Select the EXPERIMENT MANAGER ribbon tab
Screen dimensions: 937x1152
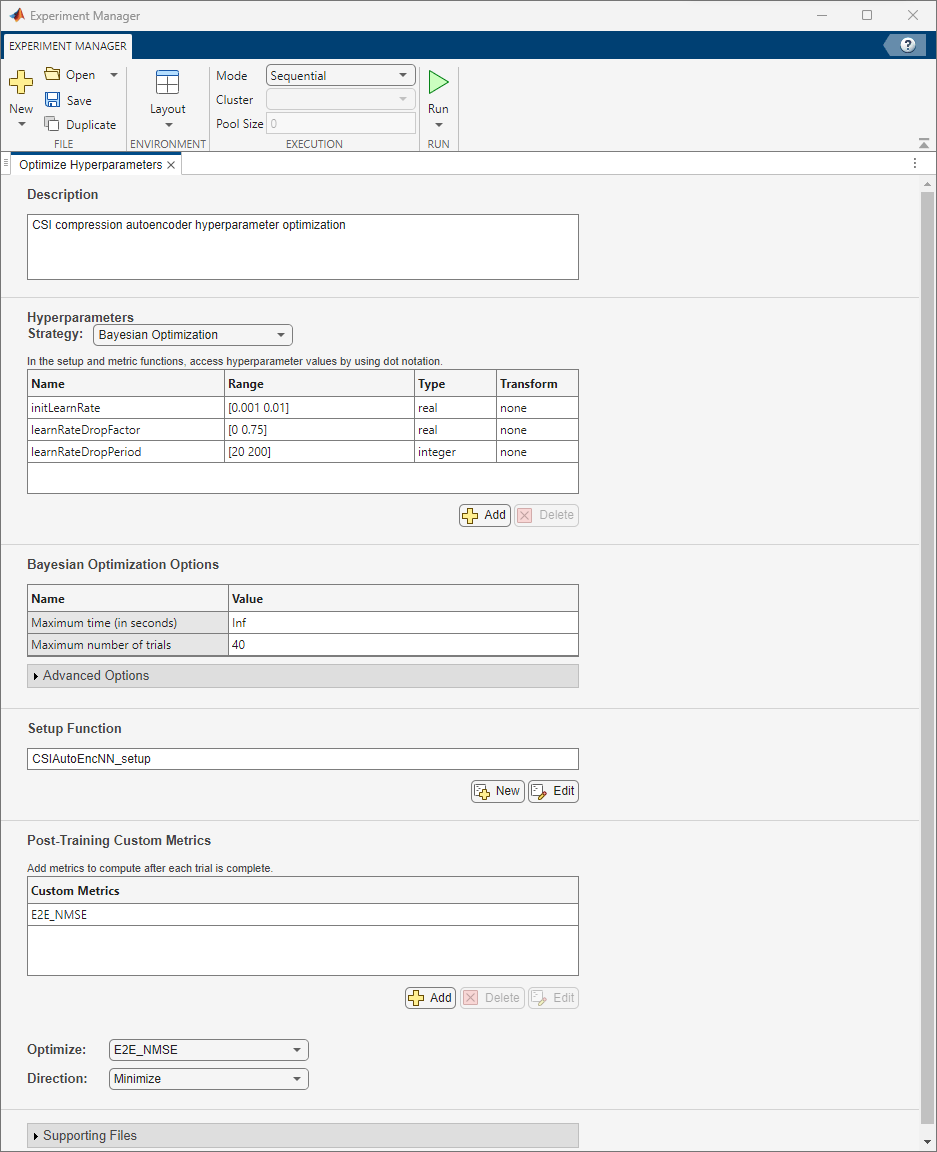[66, 45]
